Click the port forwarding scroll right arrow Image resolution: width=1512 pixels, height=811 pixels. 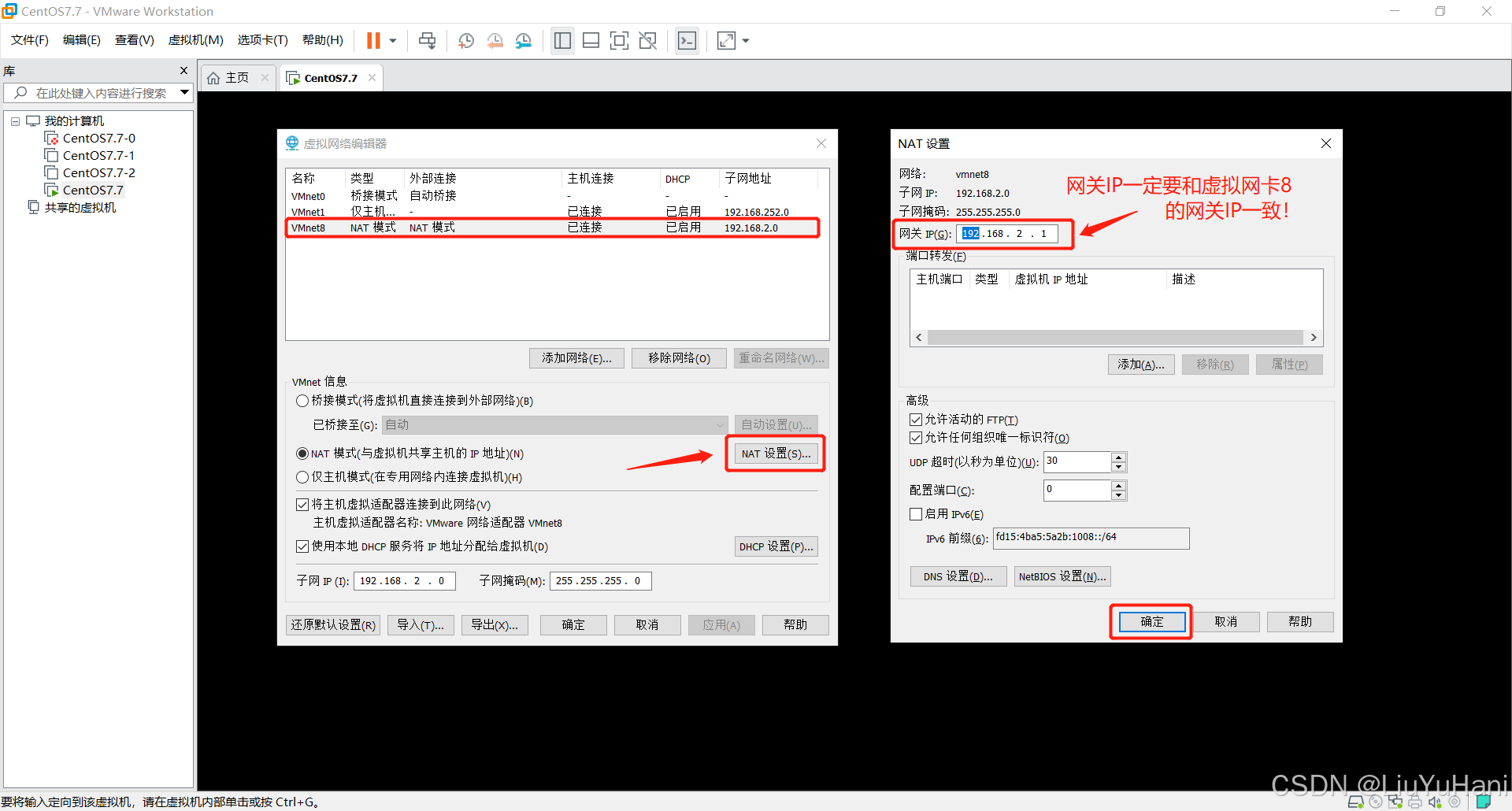pos(1314,337)
